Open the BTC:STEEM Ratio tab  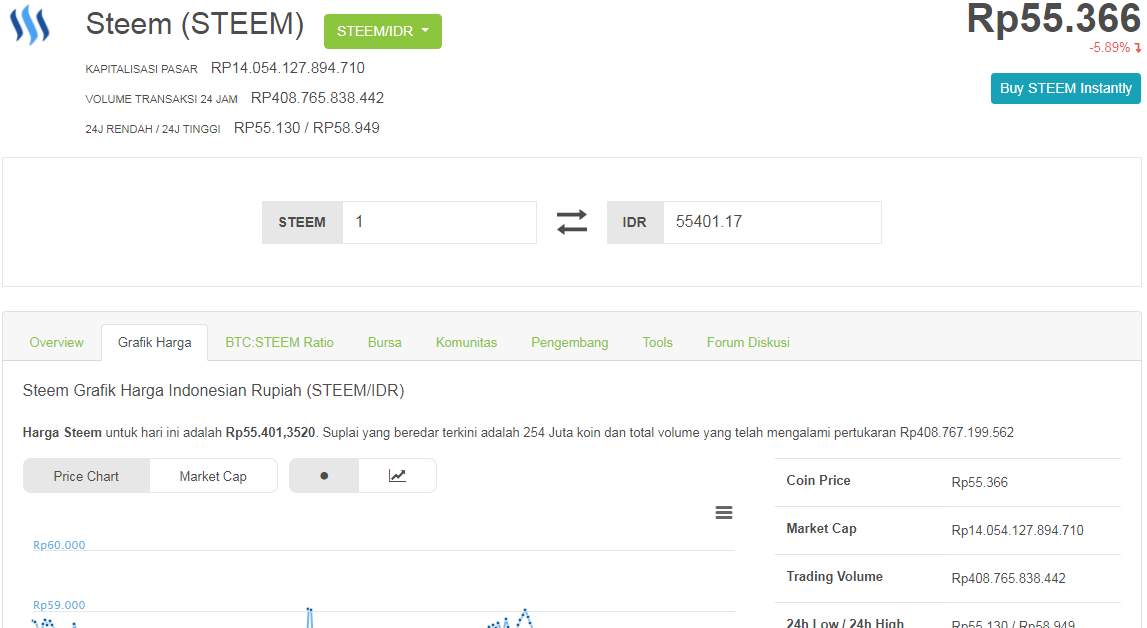(279, 342)
